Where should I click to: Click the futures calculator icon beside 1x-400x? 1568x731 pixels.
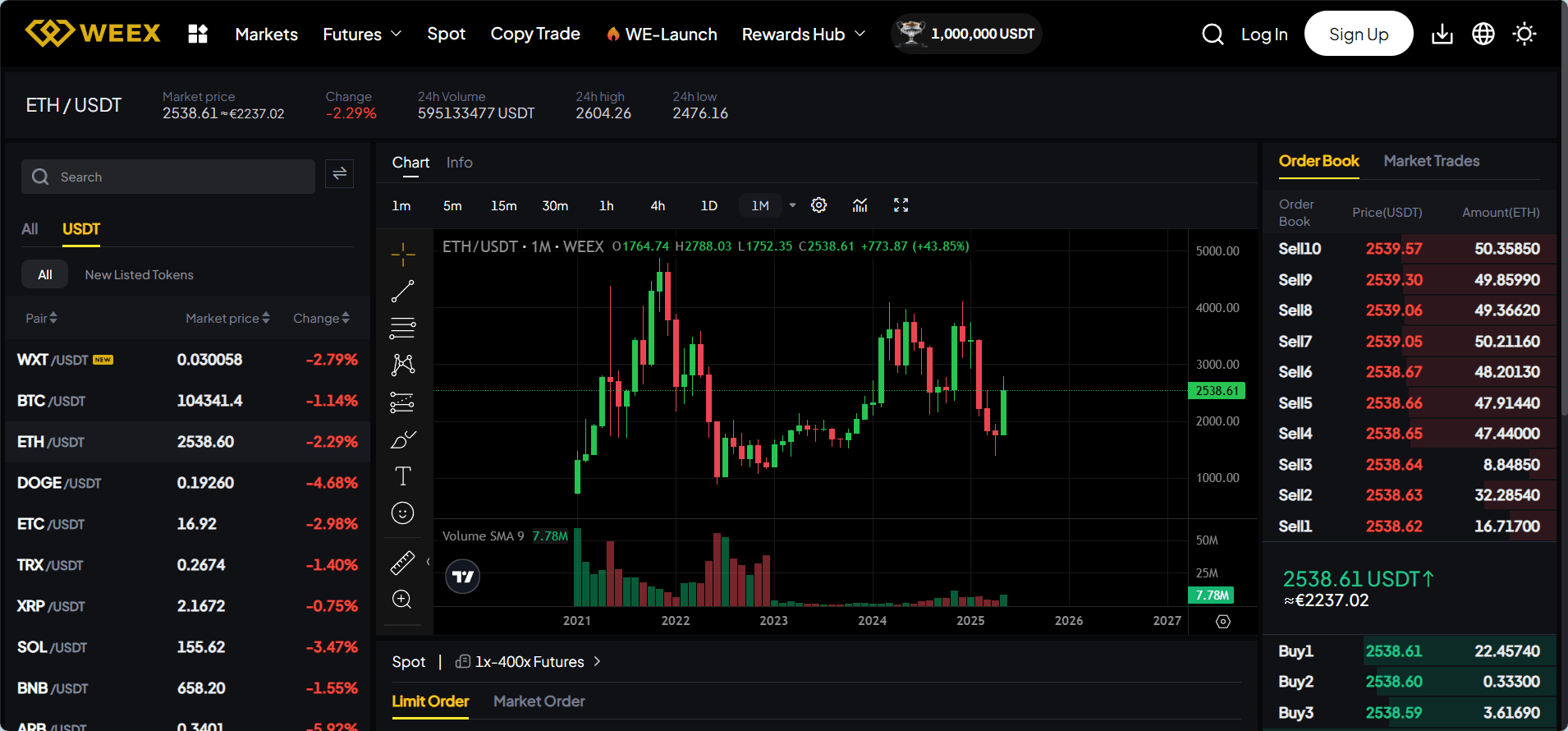click(x=463, y=662)
